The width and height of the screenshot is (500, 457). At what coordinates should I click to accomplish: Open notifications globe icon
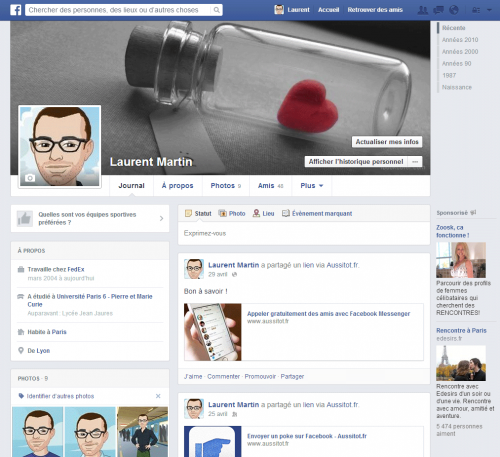454,10
